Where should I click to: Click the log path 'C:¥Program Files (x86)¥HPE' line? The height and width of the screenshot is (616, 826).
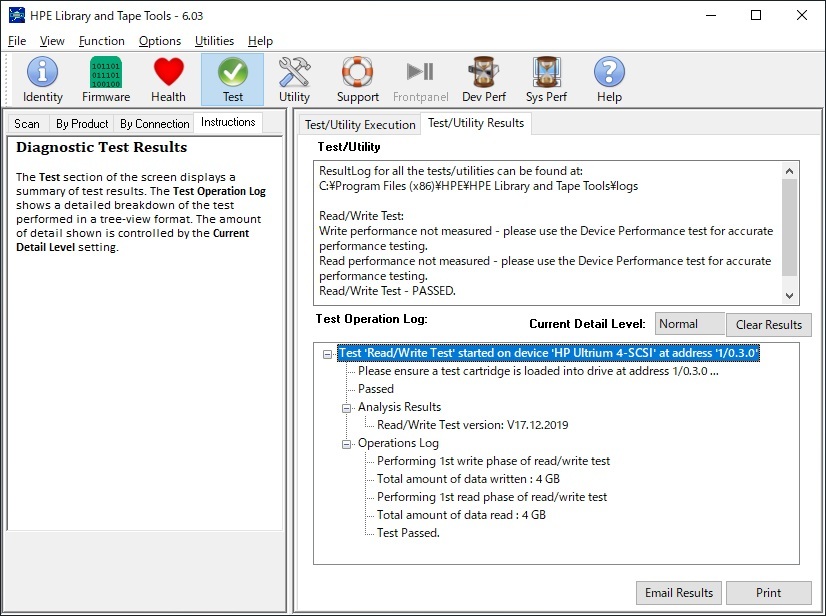pos(478,186)
